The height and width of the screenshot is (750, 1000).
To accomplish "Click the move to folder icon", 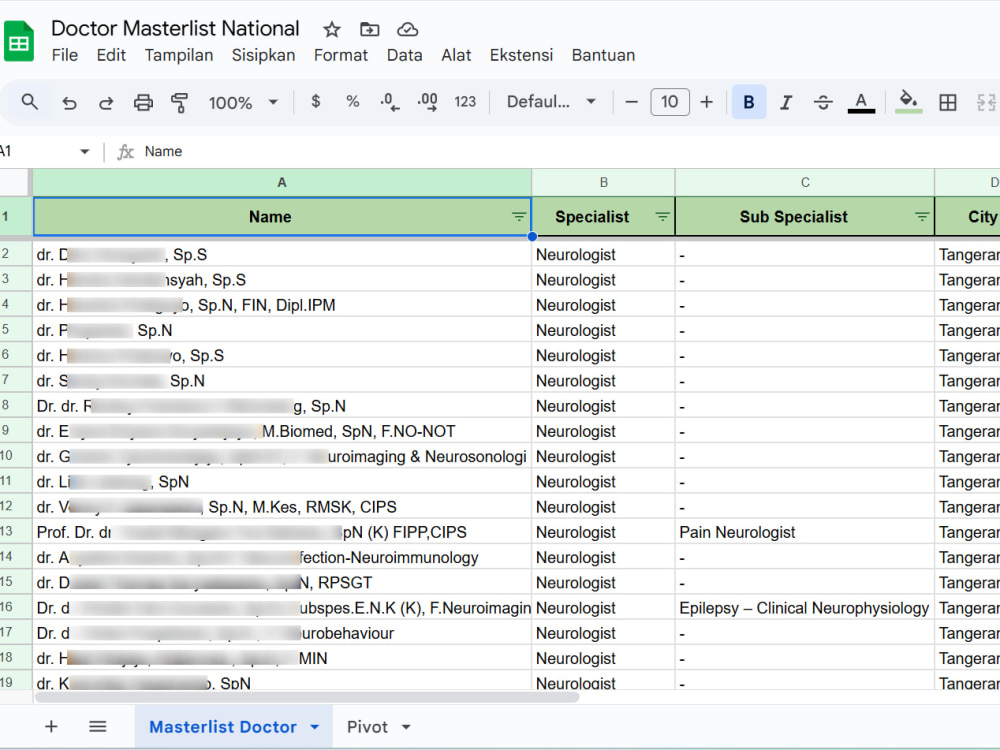I will pyautogui.click(x=369, y=29).
